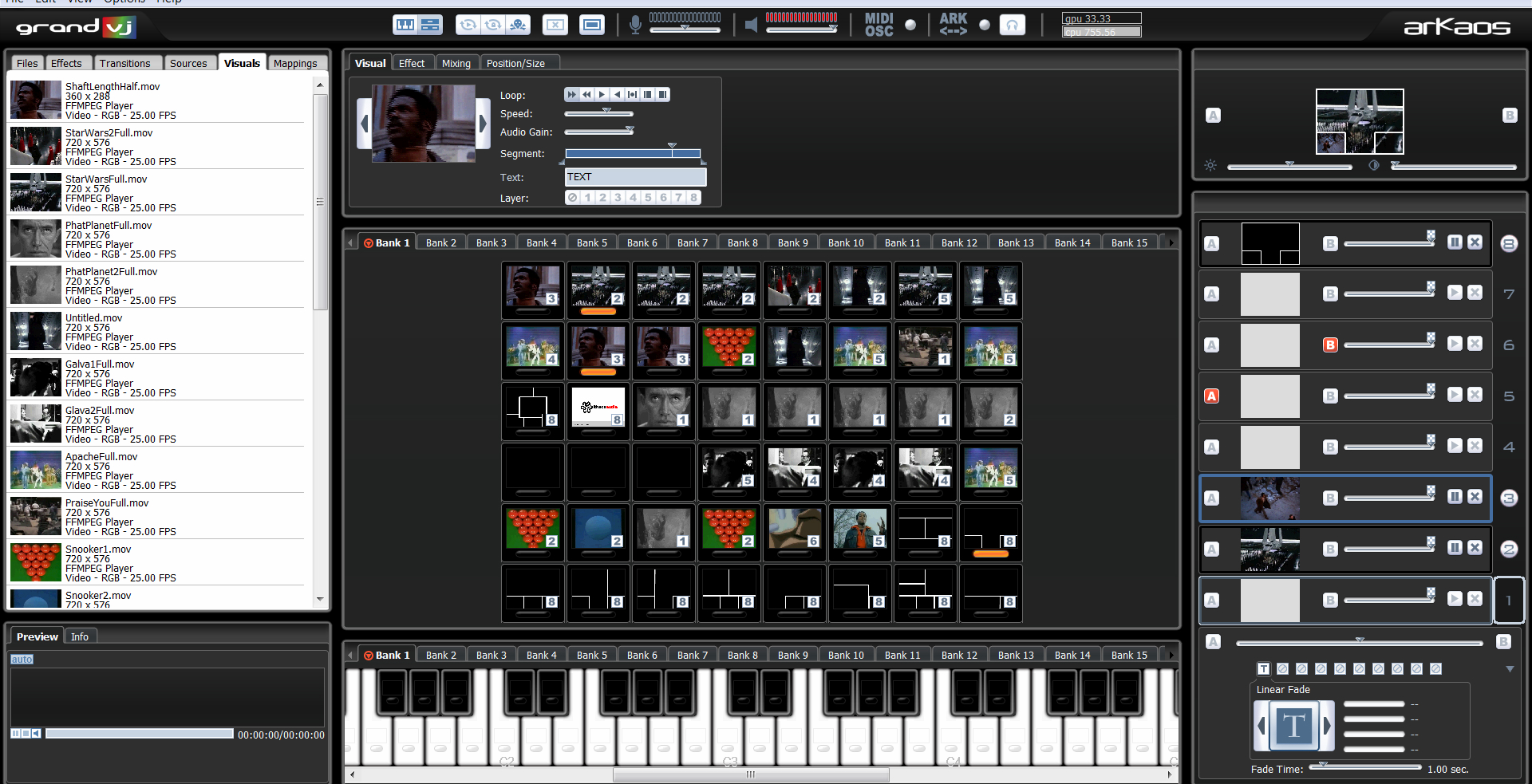The image size is (1532, 784).
Task: Clear layer 6 with X icon
Action: click(x=1475, y=343)
